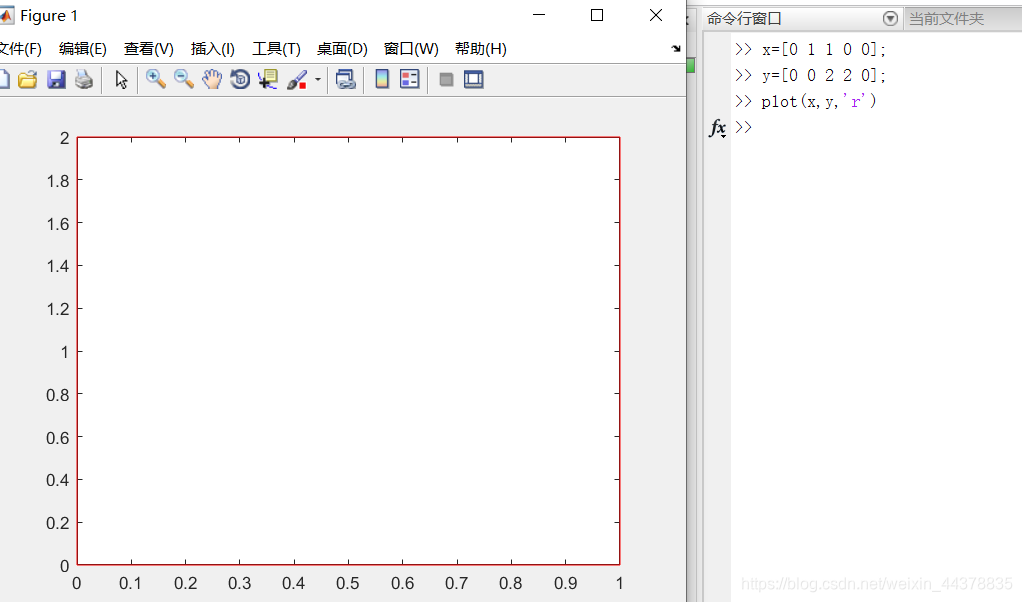Click the x-axis tick label 0.9
The width and height of the screenshot is (1022, 602).
coord(566,583)
